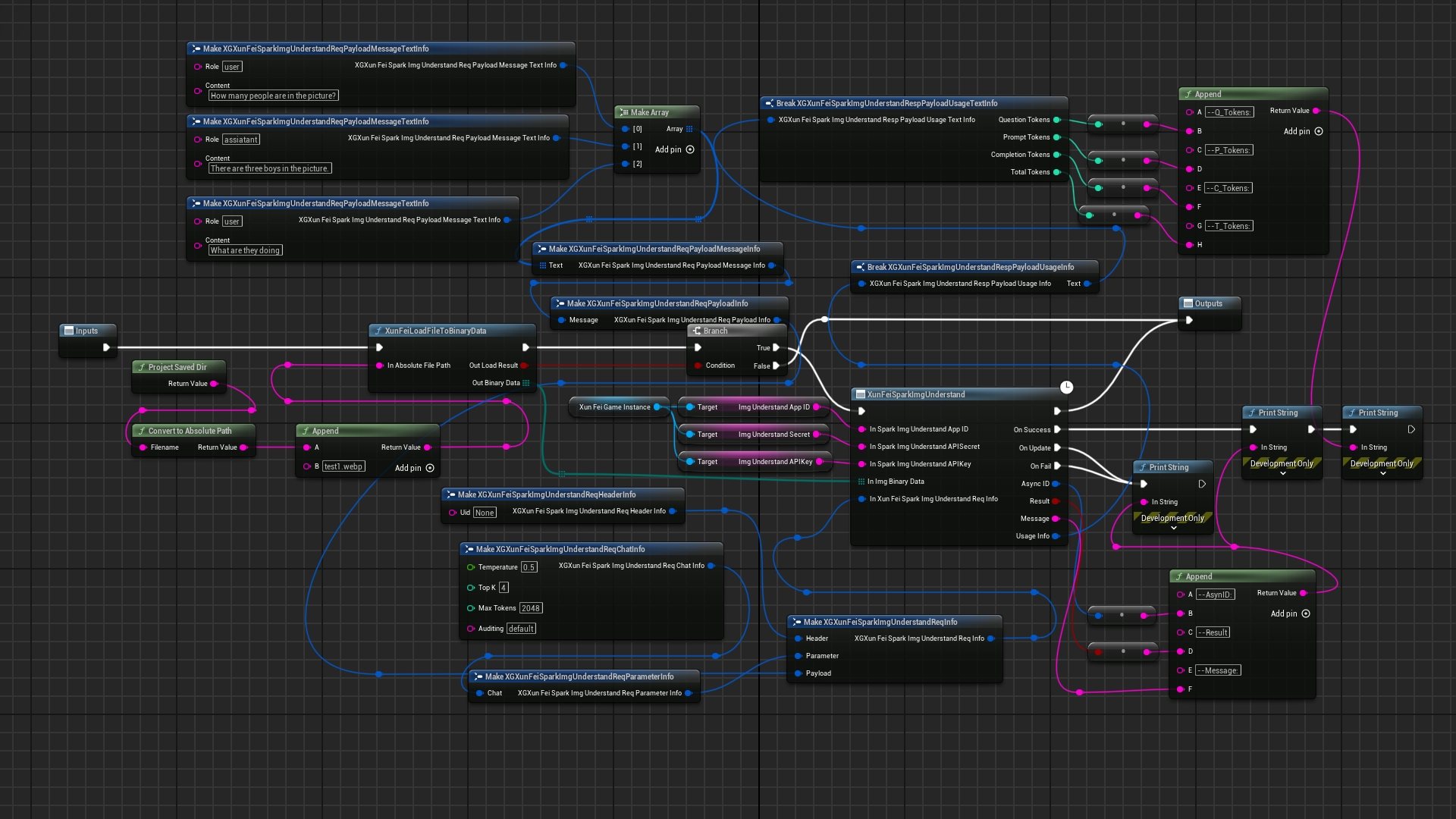Click the Outputs node execution input pin
This screenshot has height=819, width=1456.
click(x=1189, y=320)
